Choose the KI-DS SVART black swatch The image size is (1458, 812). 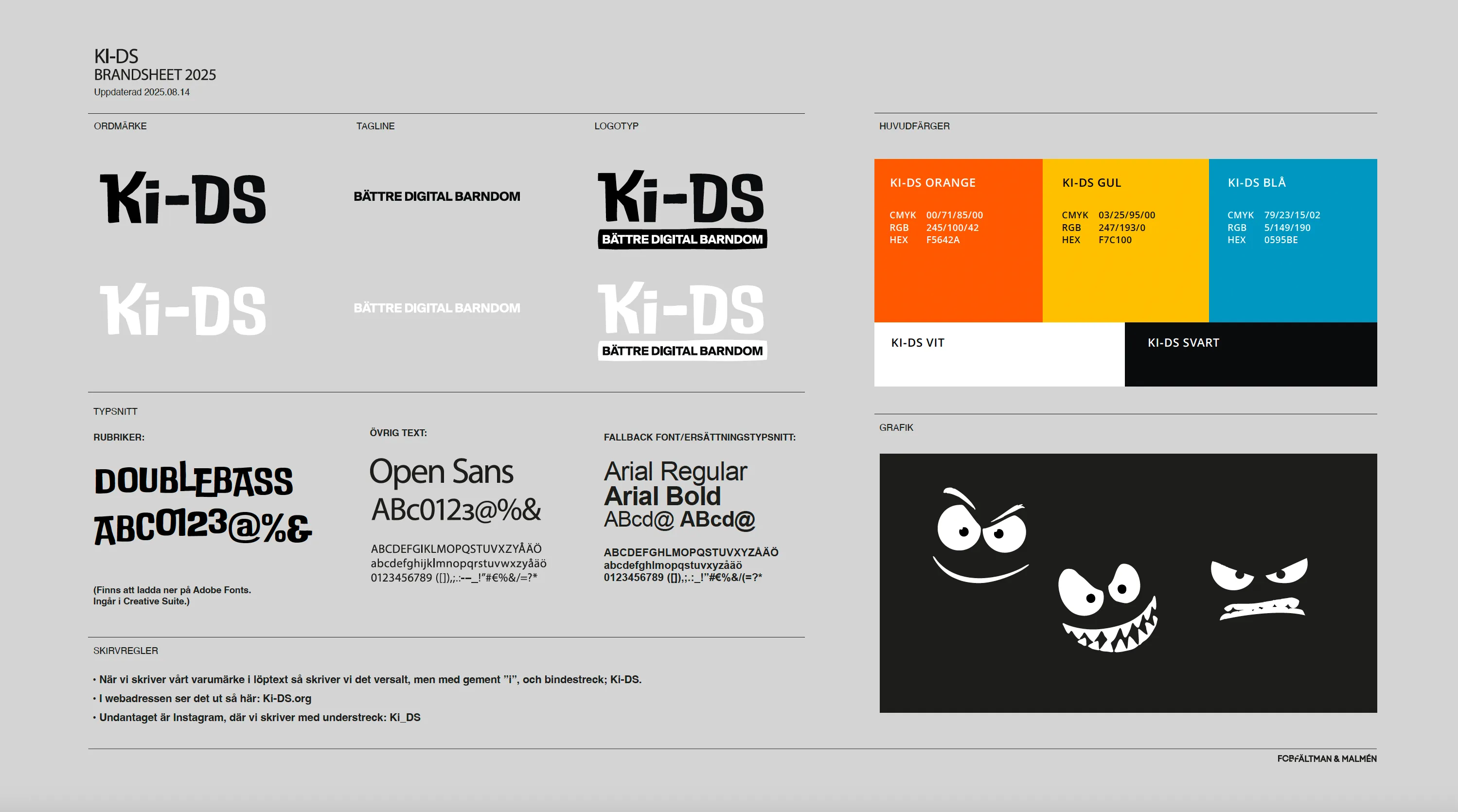[x=1251, y=354]
